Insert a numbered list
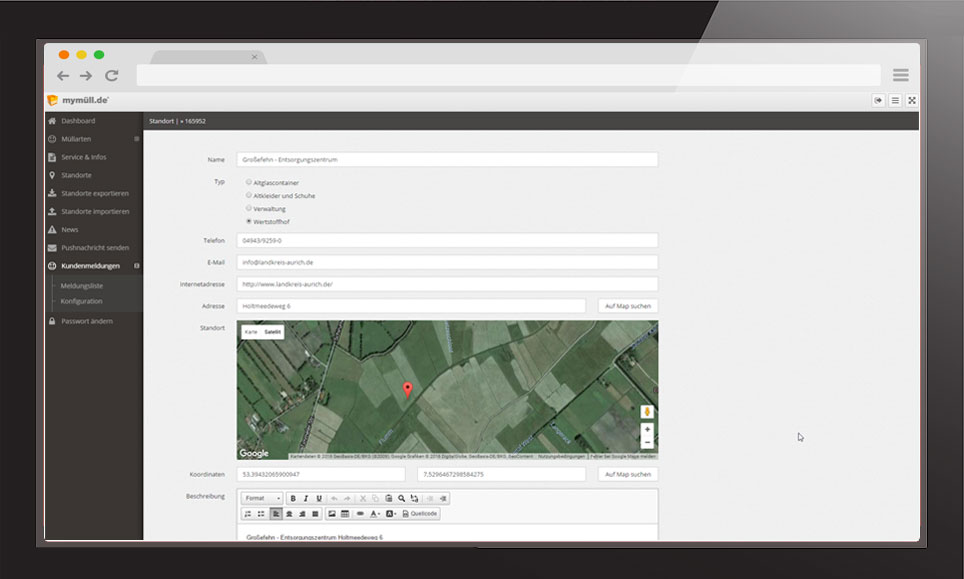This screenshot has height=579, width=964. tap(248, 514)
